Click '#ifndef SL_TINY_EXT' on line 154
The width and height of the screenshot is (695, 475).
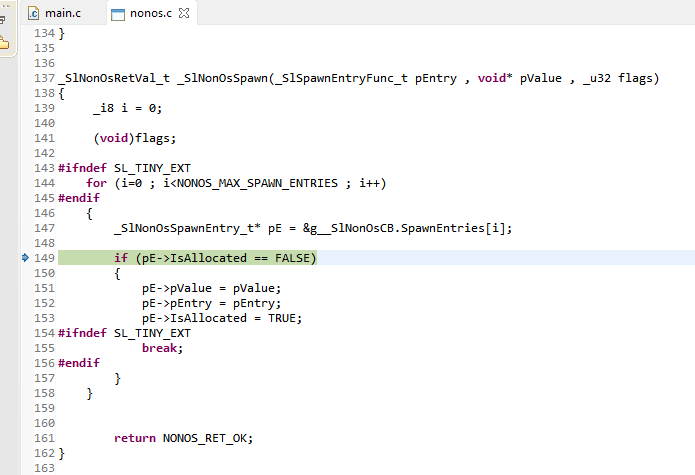(x=124, y=333)
